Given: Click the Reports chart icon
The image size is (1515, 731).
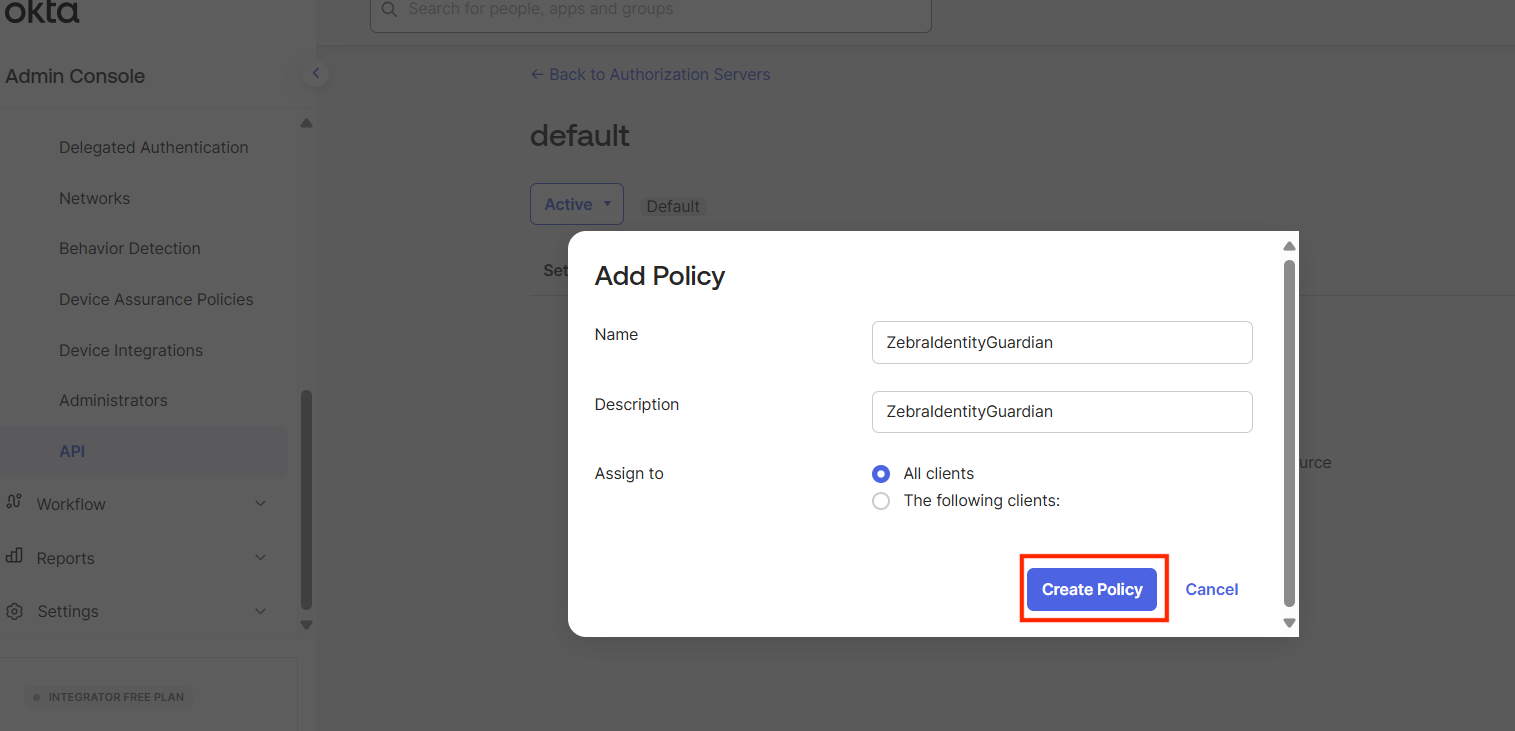Looking at the screenshot, I should click(14, 557).
